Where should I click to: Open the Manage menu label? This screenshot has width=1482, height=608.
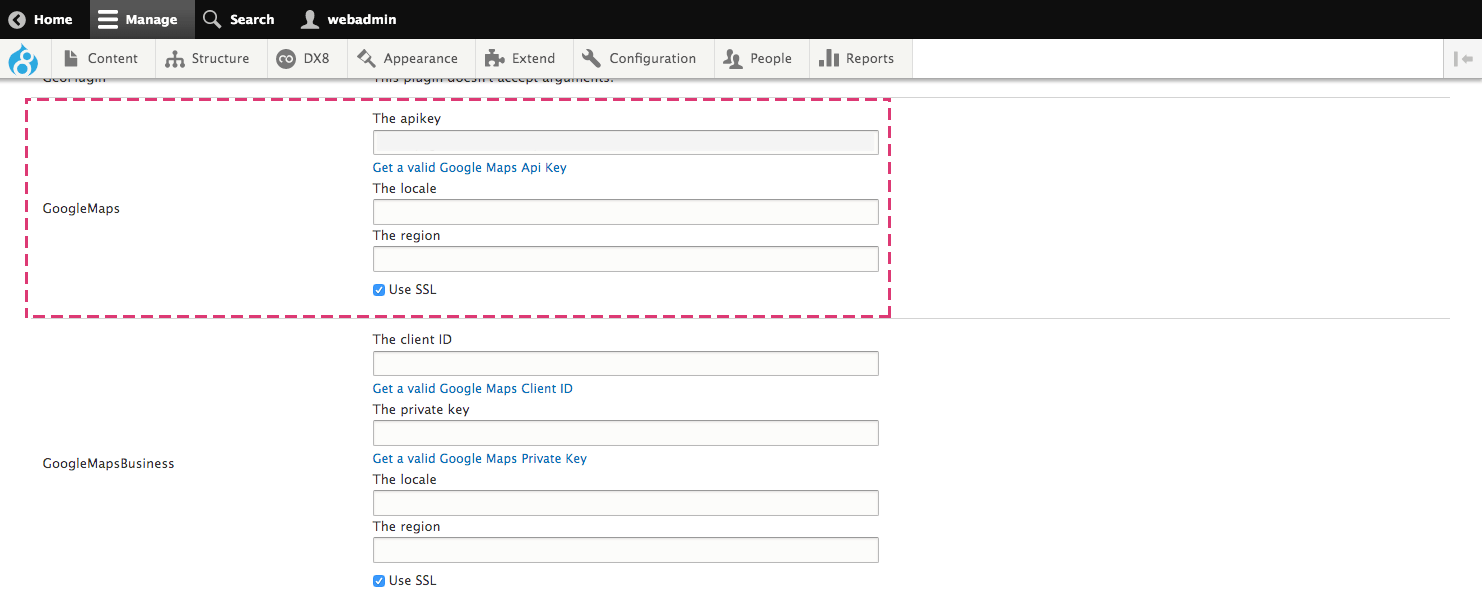151,20
